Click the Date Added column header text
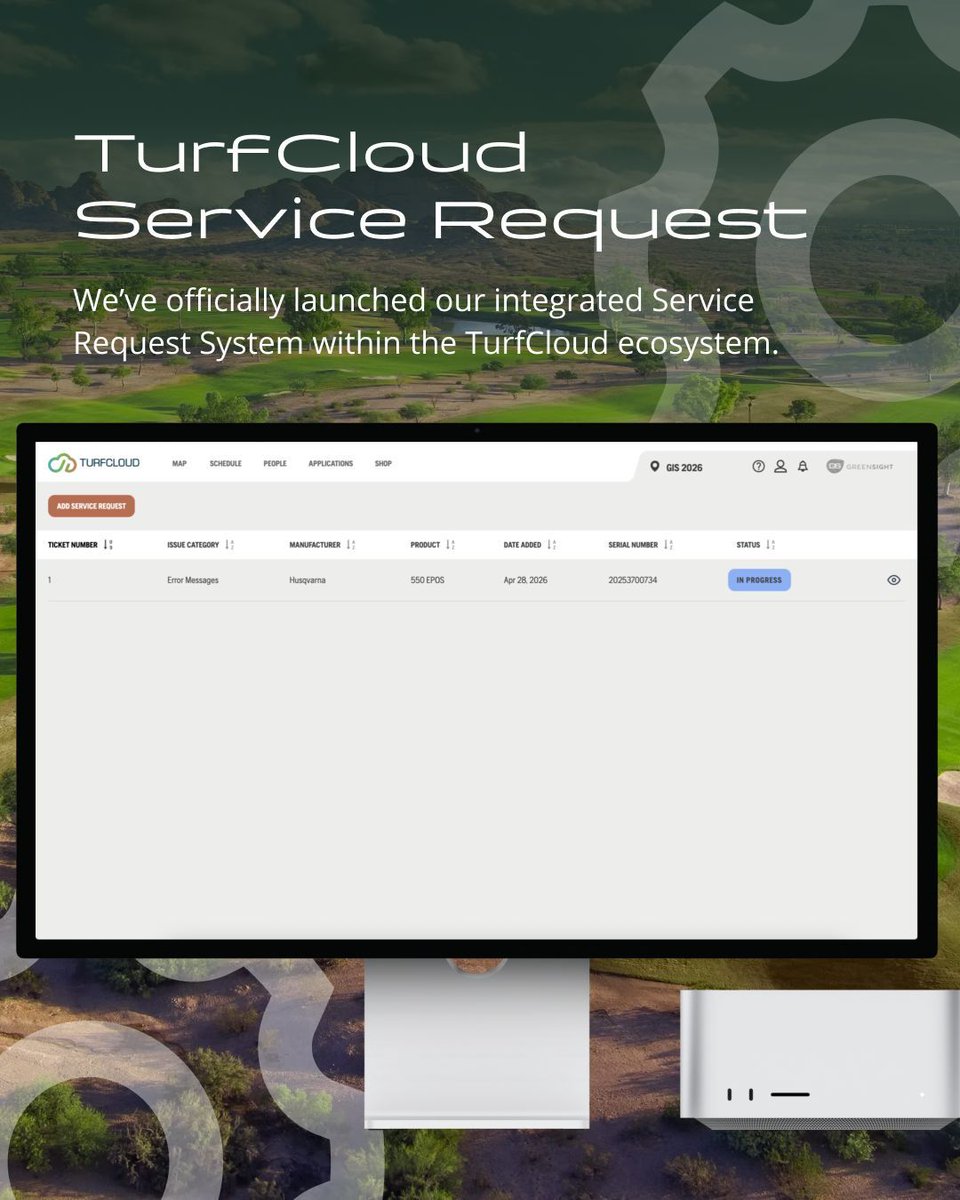 click(x=522, y=545)
